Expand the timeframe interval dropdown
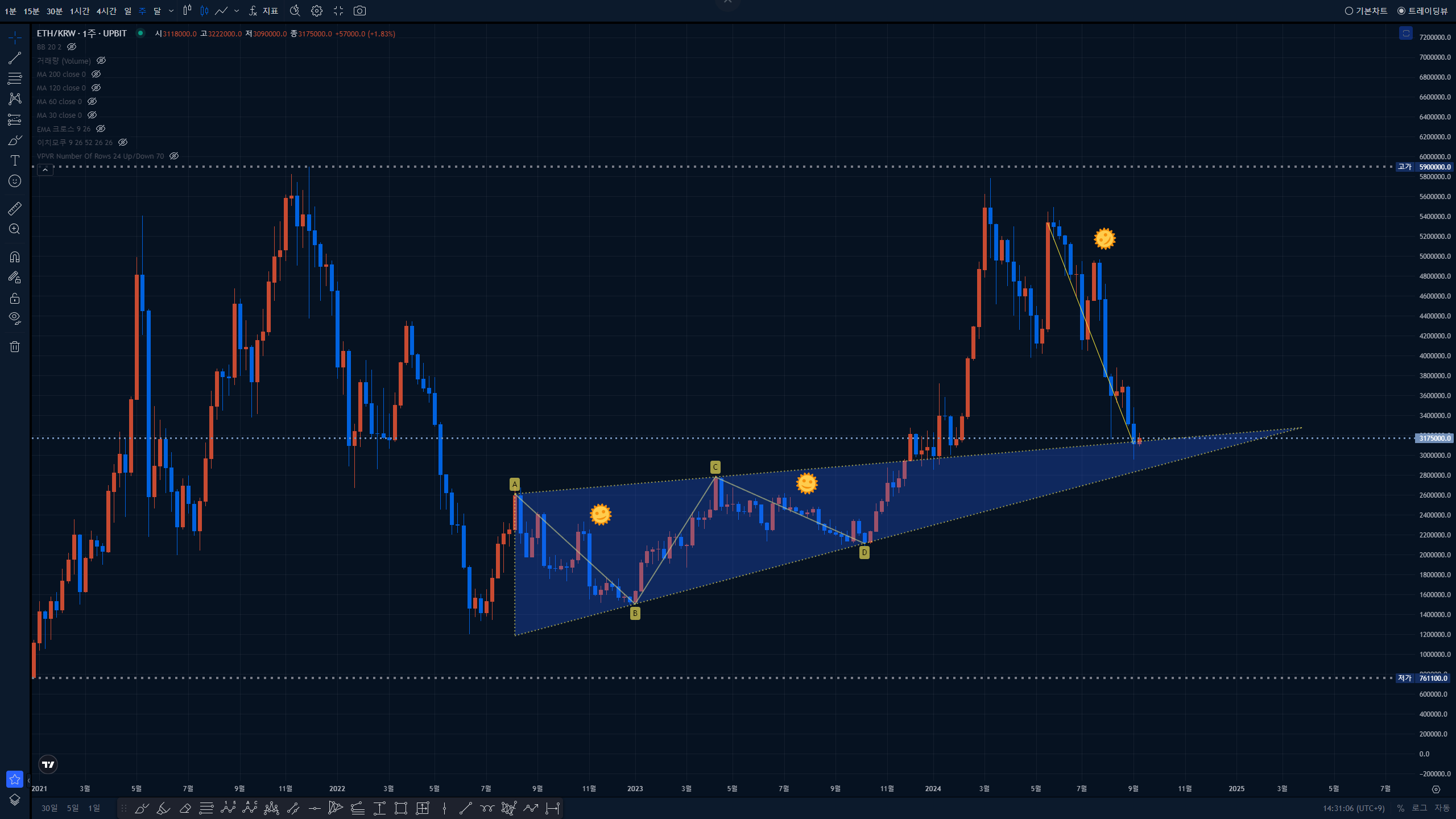Viewport: 1456px width, 819px height. (x=171, y=11)
